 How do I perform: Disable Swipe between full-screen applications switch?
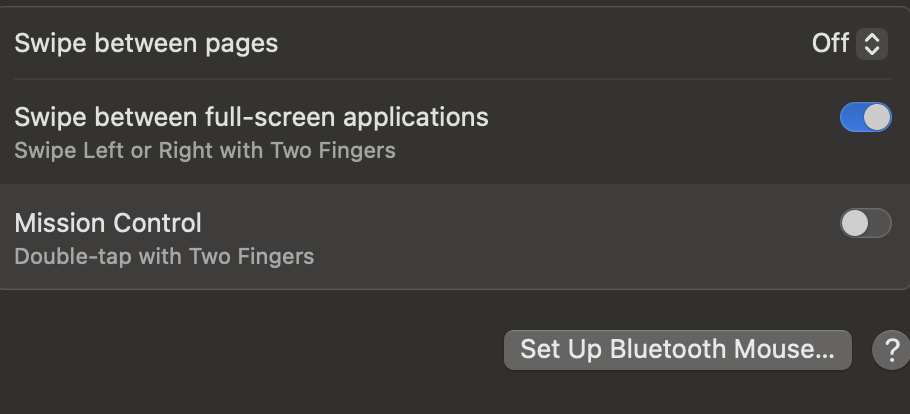tap(865, 118)
